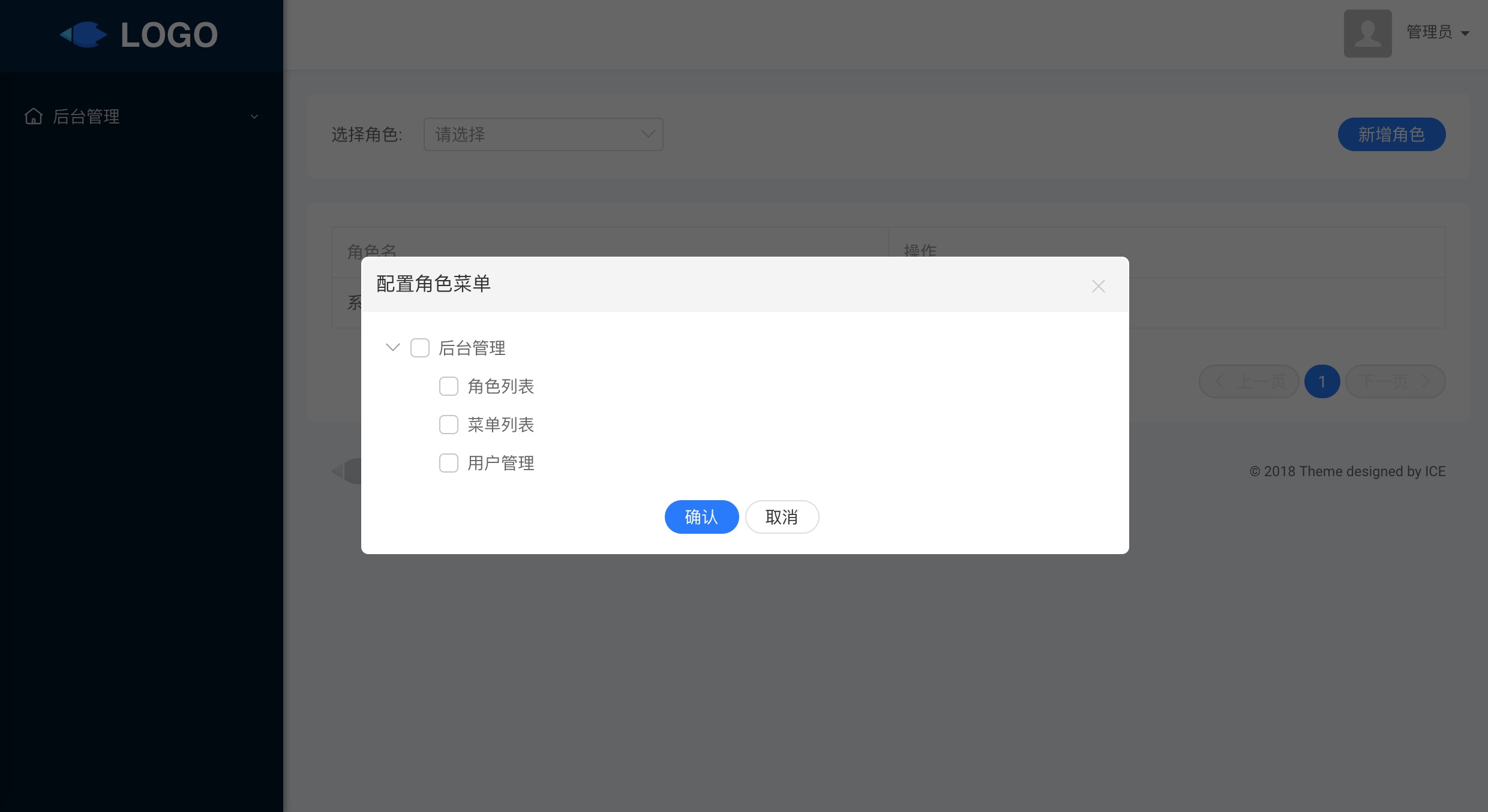Close the 配置角色菜单 dialog with X icon
This screenshot has width=1488, height=812.
click(1098, 286)
